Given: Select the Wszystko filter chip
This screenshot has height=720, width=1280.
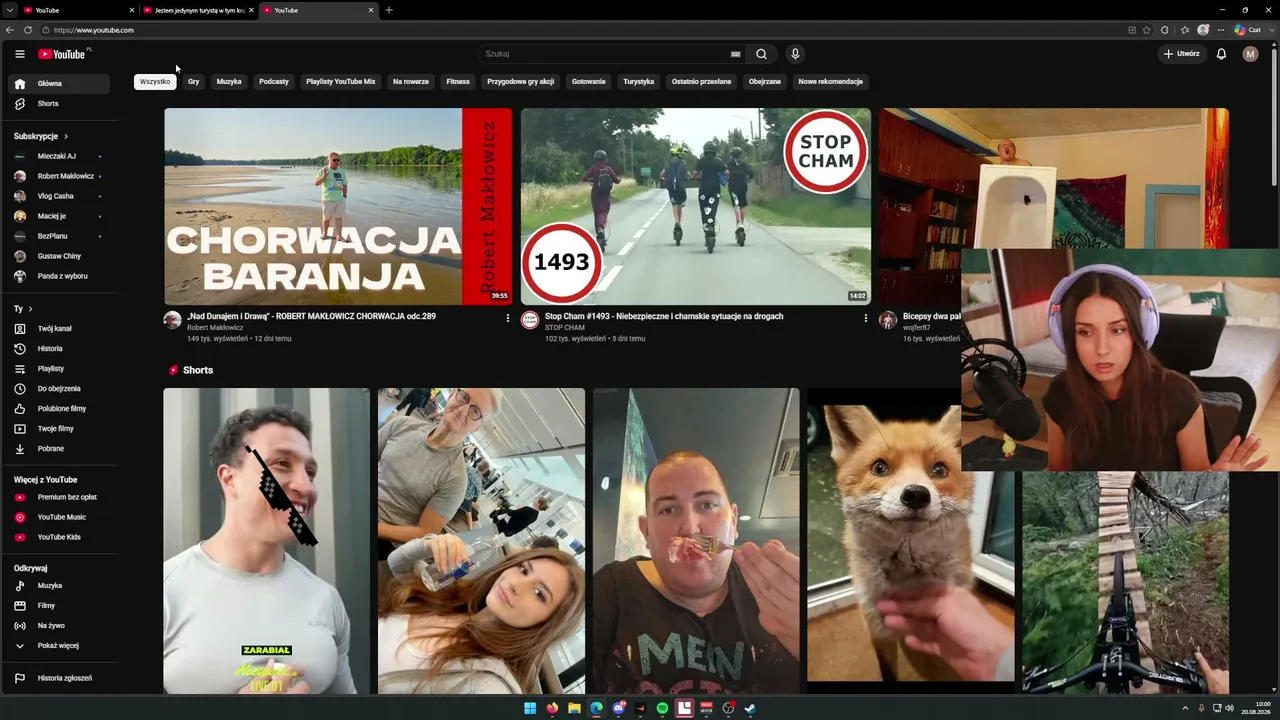Looking at the screenshot, I should 155,82.
